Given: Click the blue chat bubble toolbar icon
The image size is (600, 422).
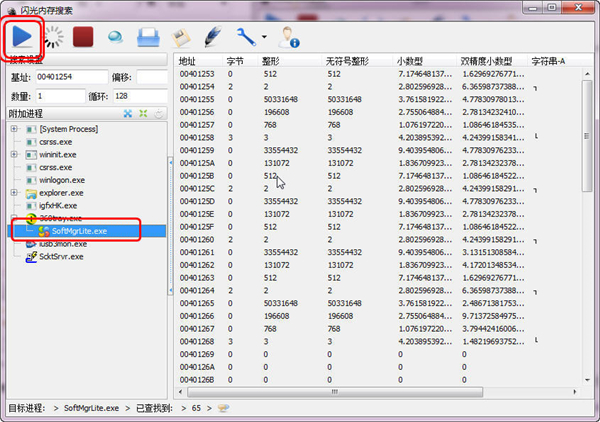Looking at the screenshot, I should coord(115,38).
